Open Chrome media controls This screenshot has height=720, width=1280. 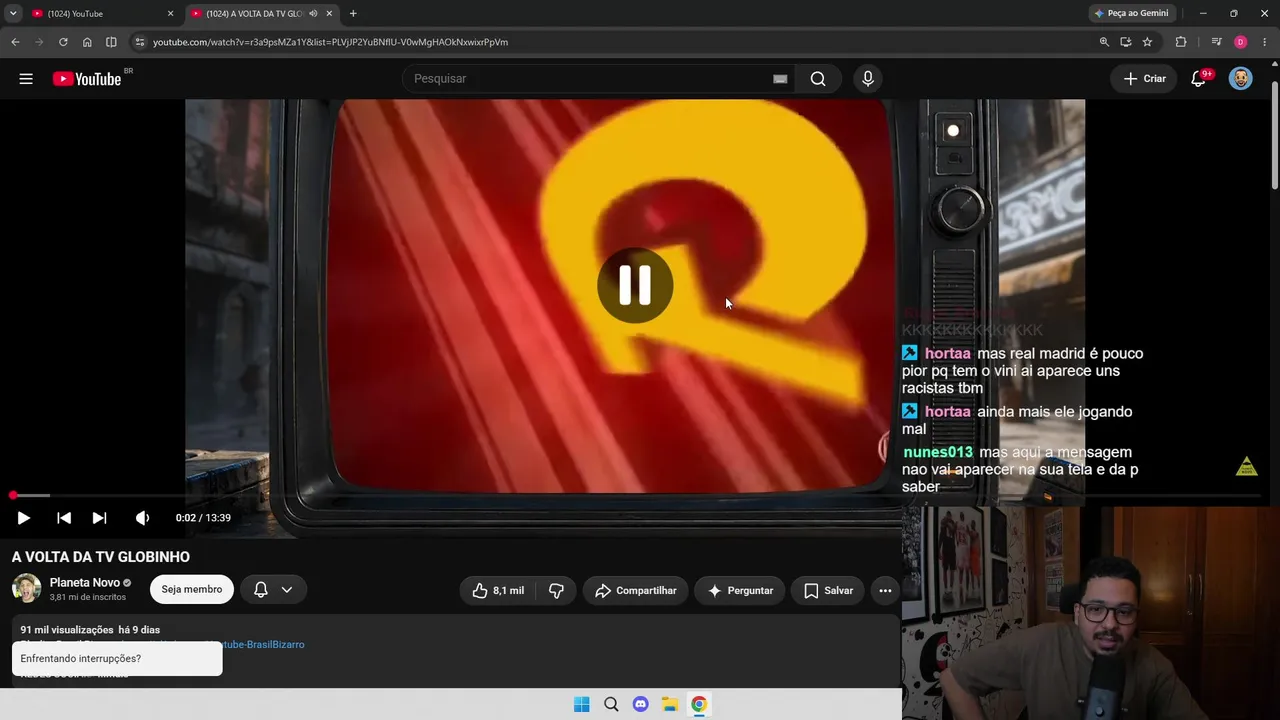(1216, 42)
